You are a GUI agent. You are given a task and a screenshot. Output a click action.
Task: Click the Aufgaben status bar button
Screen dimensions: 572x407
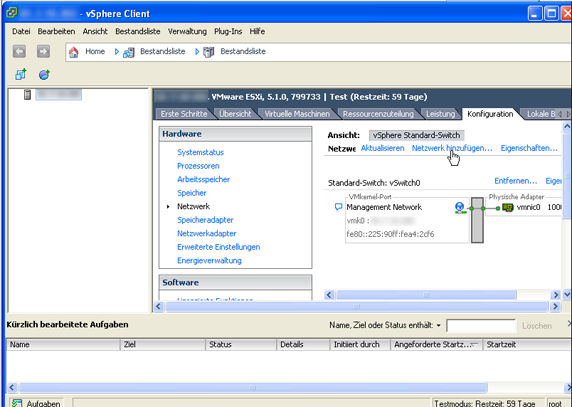36,403
